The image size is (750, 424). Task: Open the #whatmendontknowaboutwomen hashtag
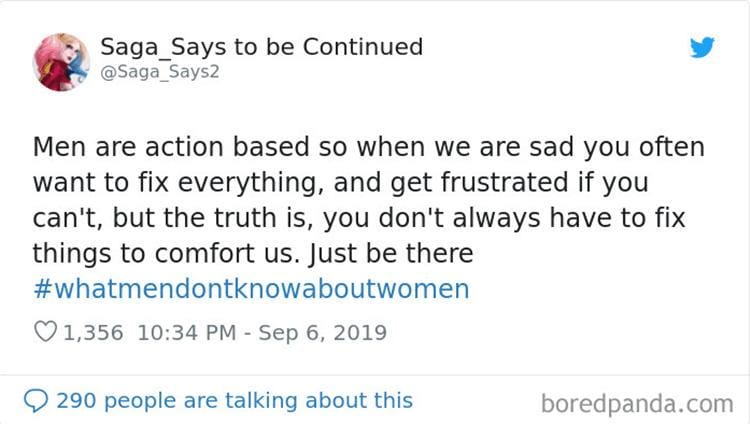coord(250,290)
